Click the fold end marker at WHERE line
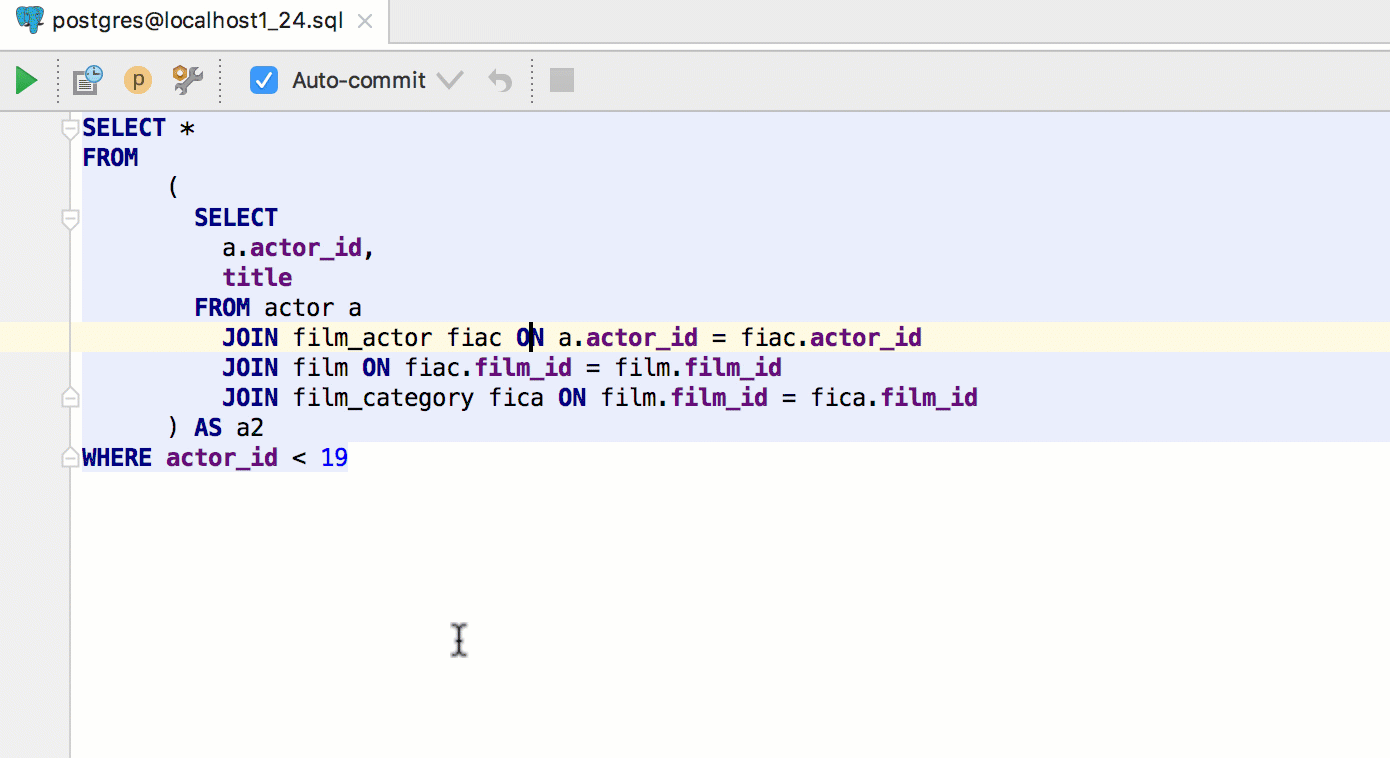This screenshot has height=758, width=1390. coord(70,458)
